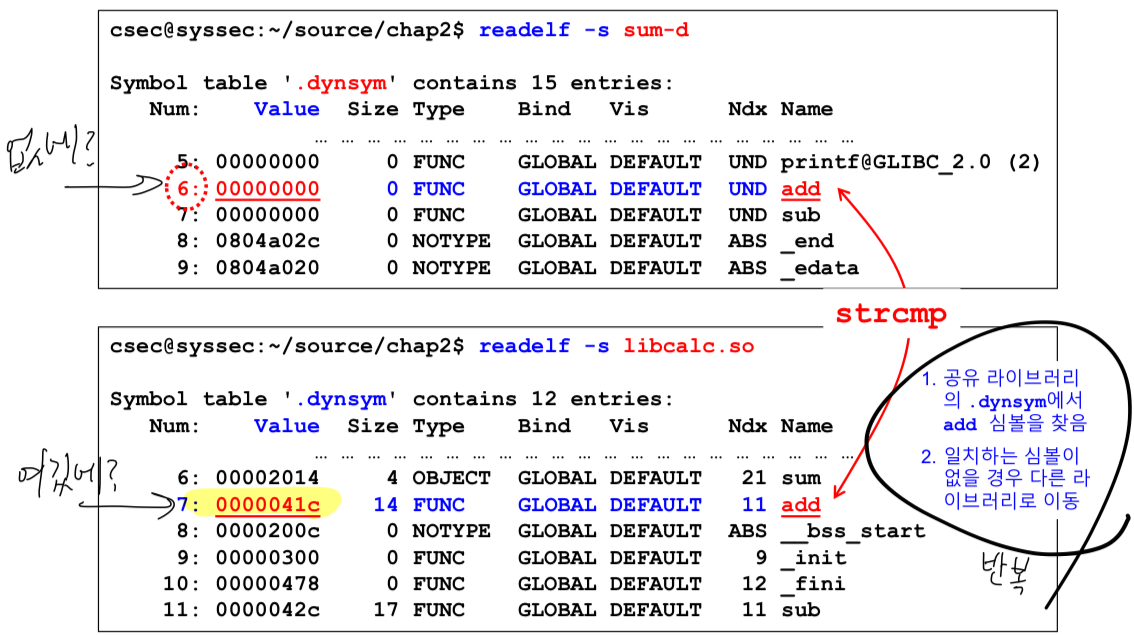Click the value '0000042c'

[x=268, y=610]
